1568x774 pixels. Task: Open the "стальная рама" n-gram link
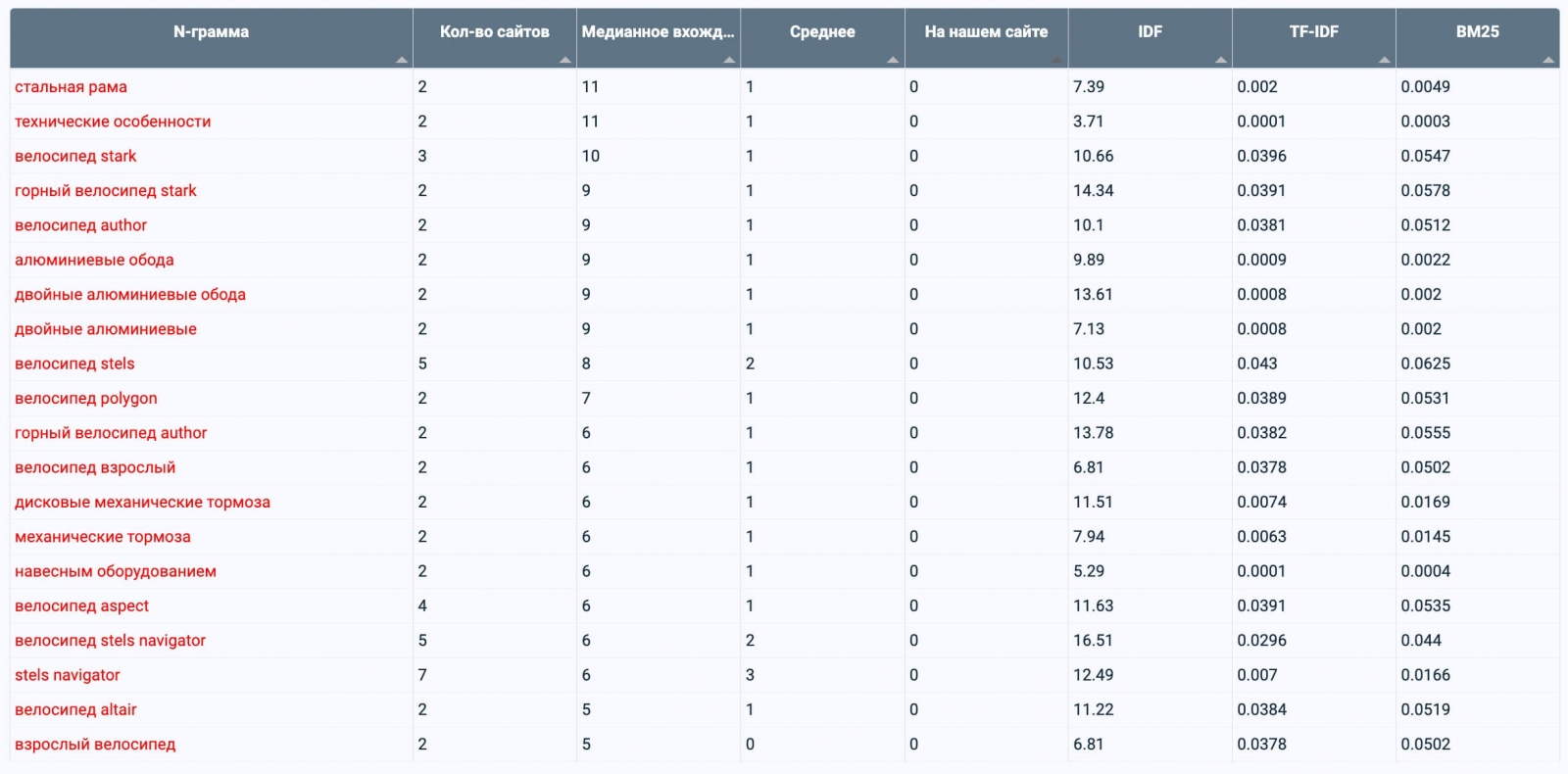click(71, 87)
